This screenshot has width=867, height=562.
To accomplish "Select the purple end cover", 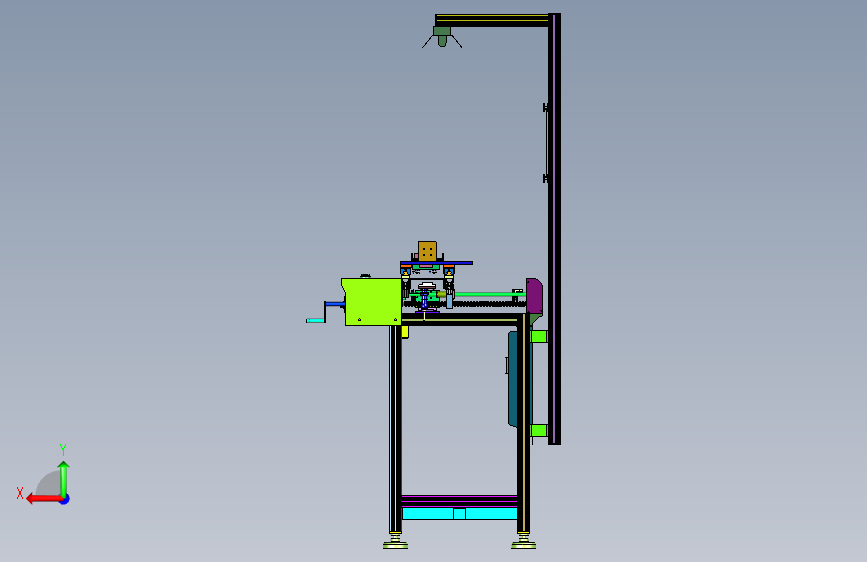I will pos(534,296).
